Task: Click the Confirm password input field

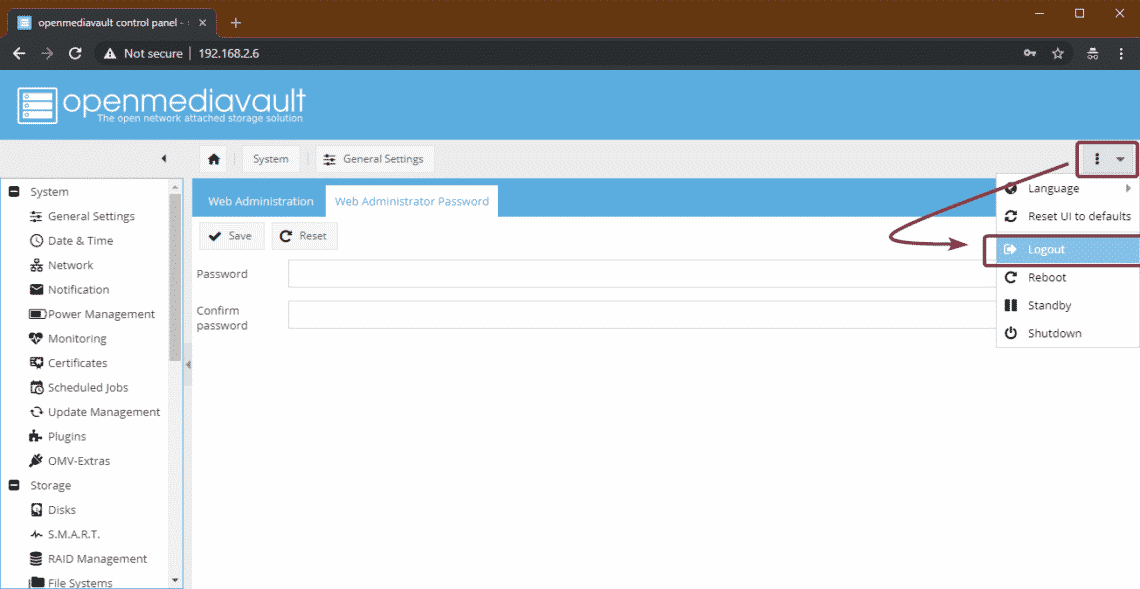Action: [643, 315]
